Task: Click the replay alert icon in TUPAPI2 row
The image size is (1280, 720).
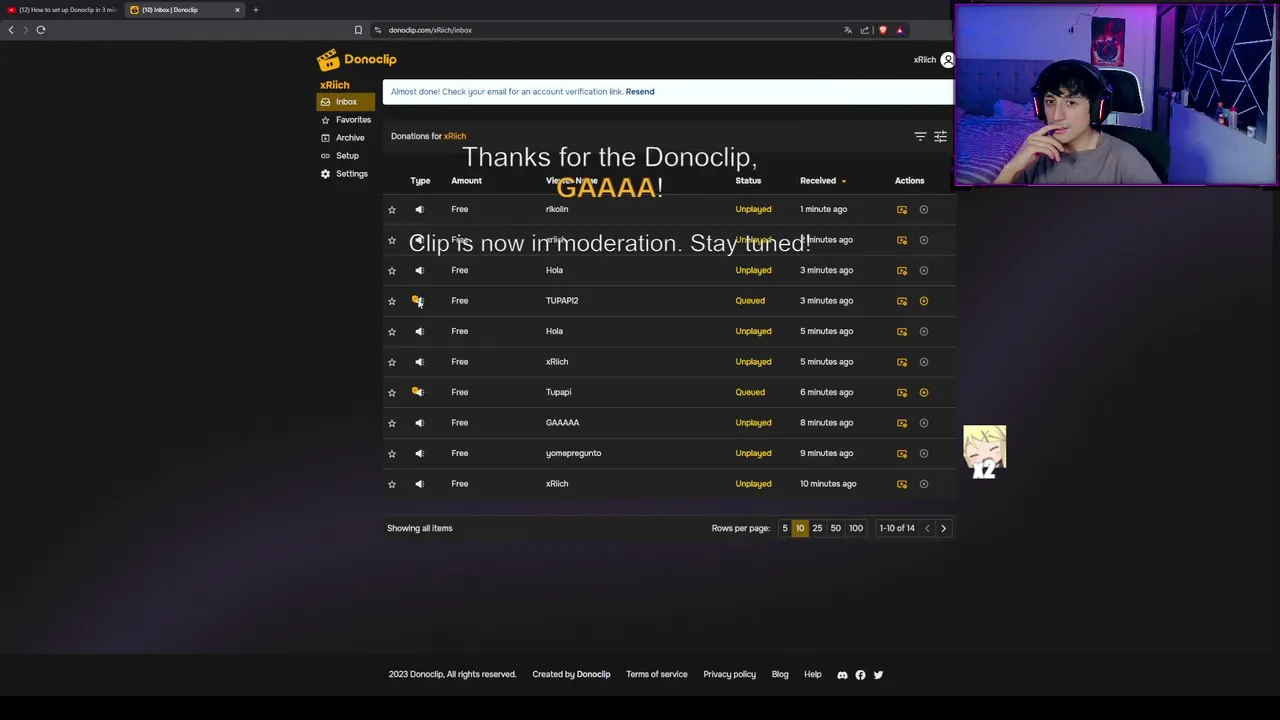Action: click(902, 301)
